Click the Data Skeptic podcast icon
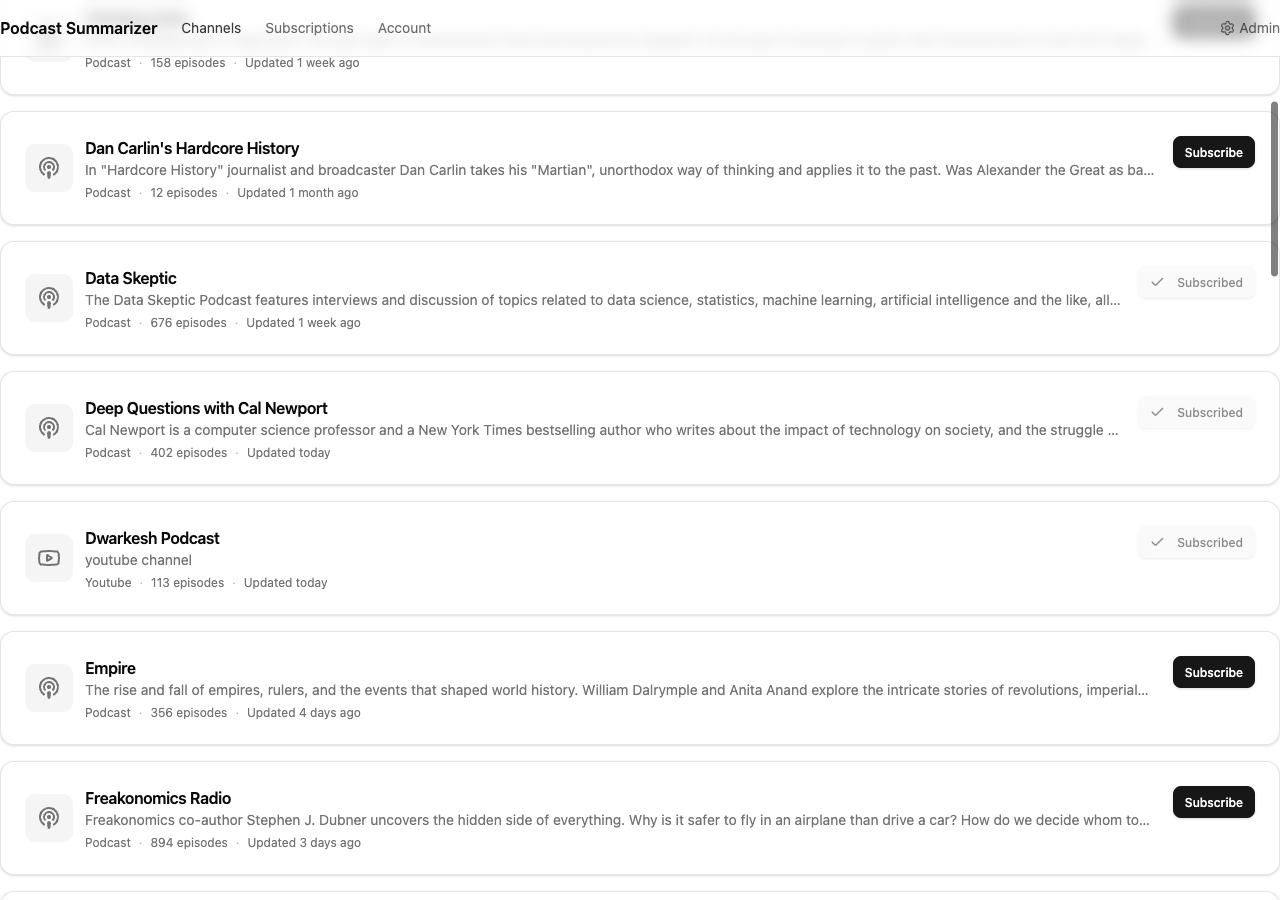The width and height of the screenshot is (1280, 900). click(x=48, y=297)
